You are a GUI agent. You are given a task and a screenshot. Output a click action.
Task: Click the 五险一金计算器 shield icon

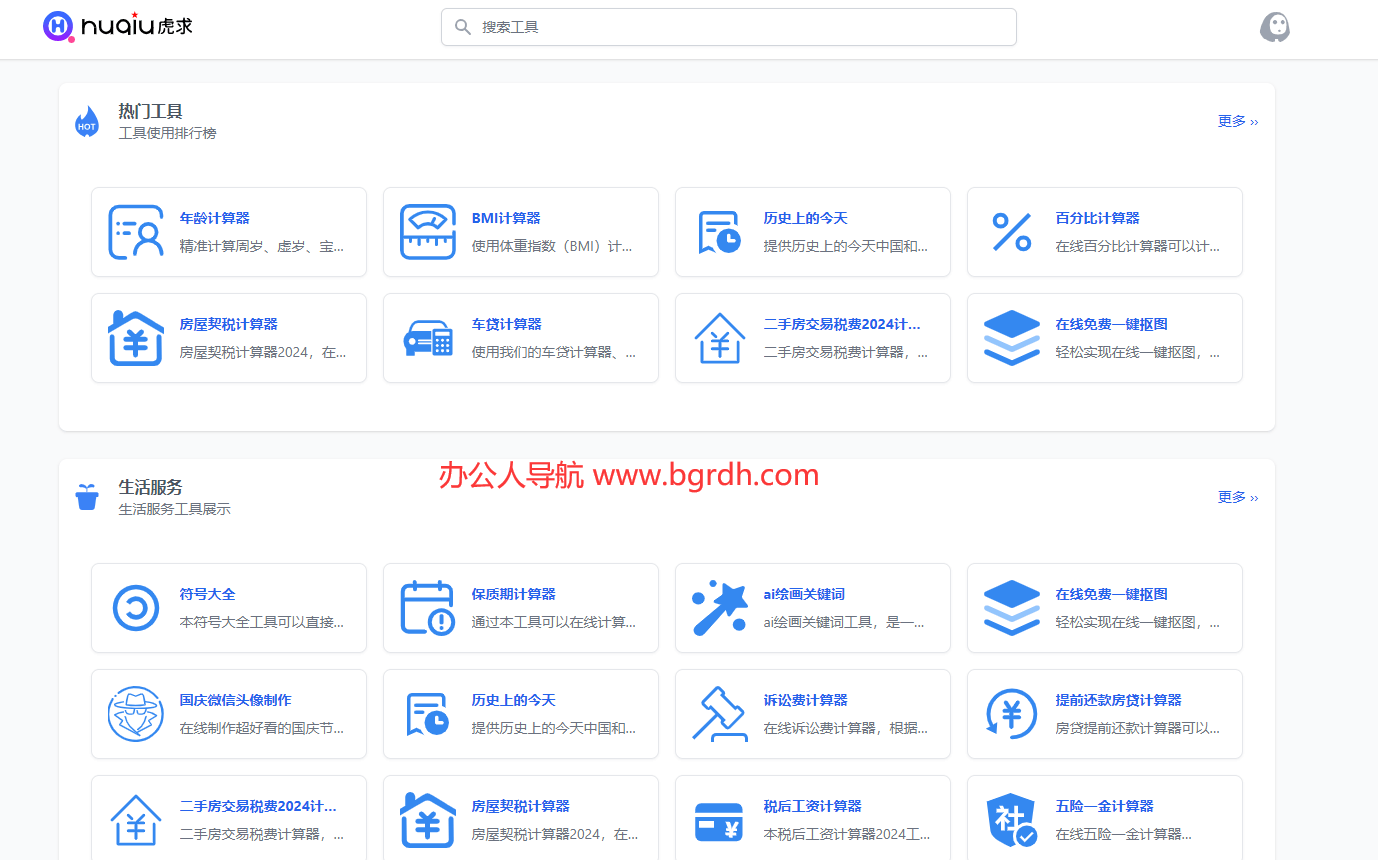pos(1012,819)
